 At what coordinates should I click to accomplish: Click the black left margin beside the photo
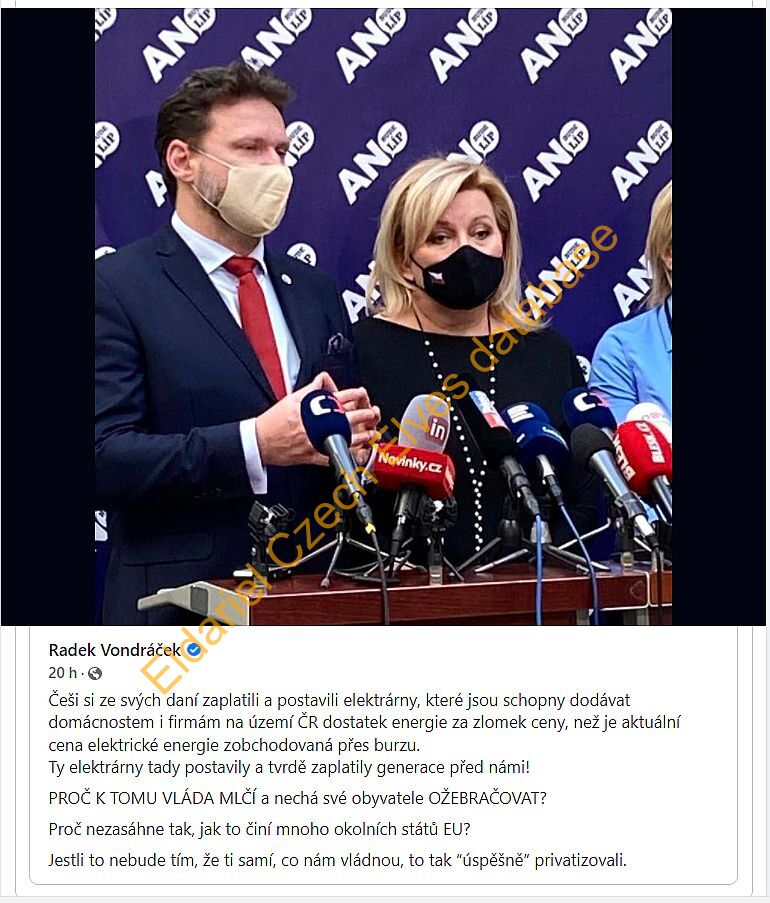48,317
